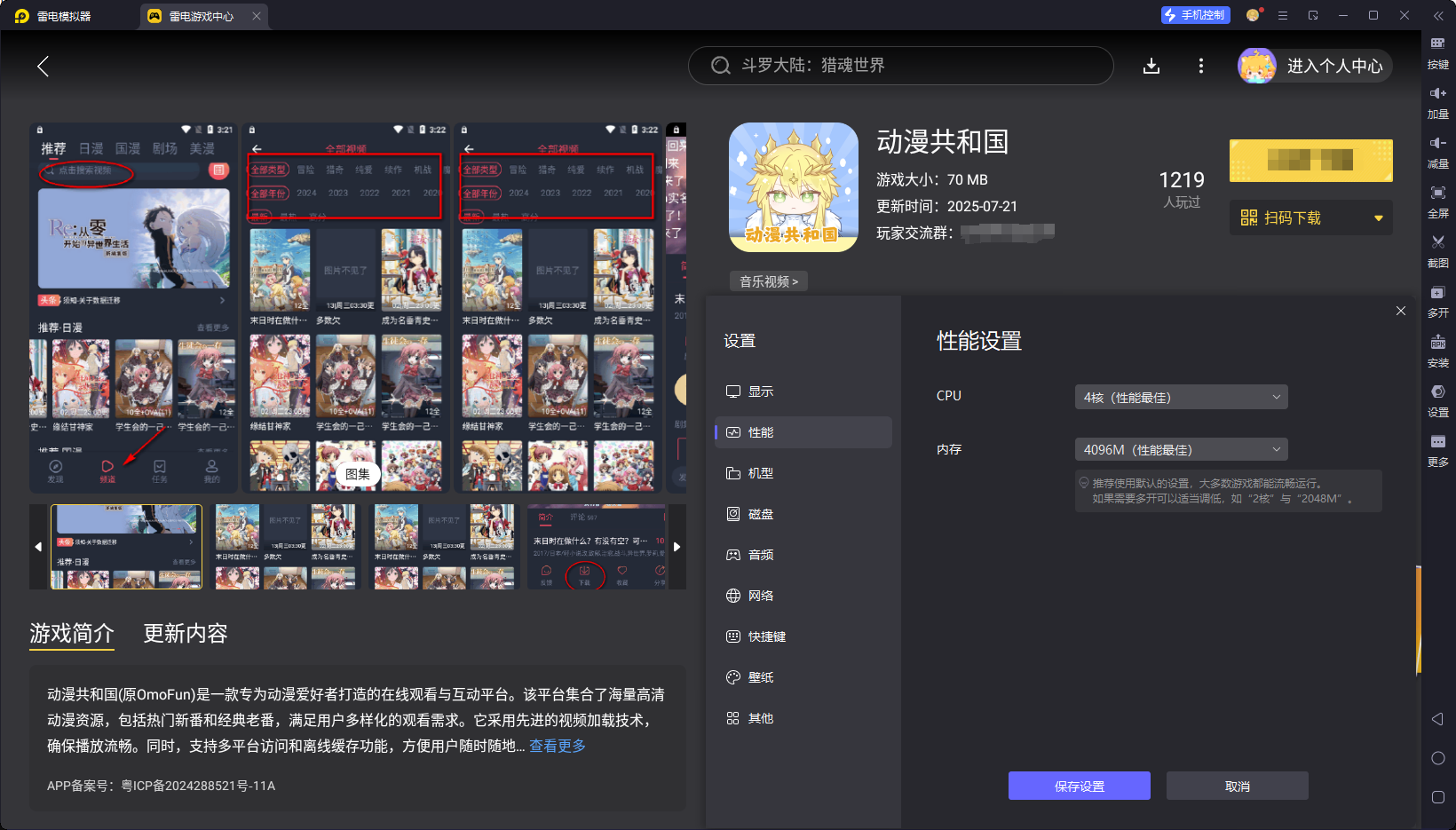Open the 壁纸 settings section
The height and width of the screenshot is (830, 1456).
point(803,677)
